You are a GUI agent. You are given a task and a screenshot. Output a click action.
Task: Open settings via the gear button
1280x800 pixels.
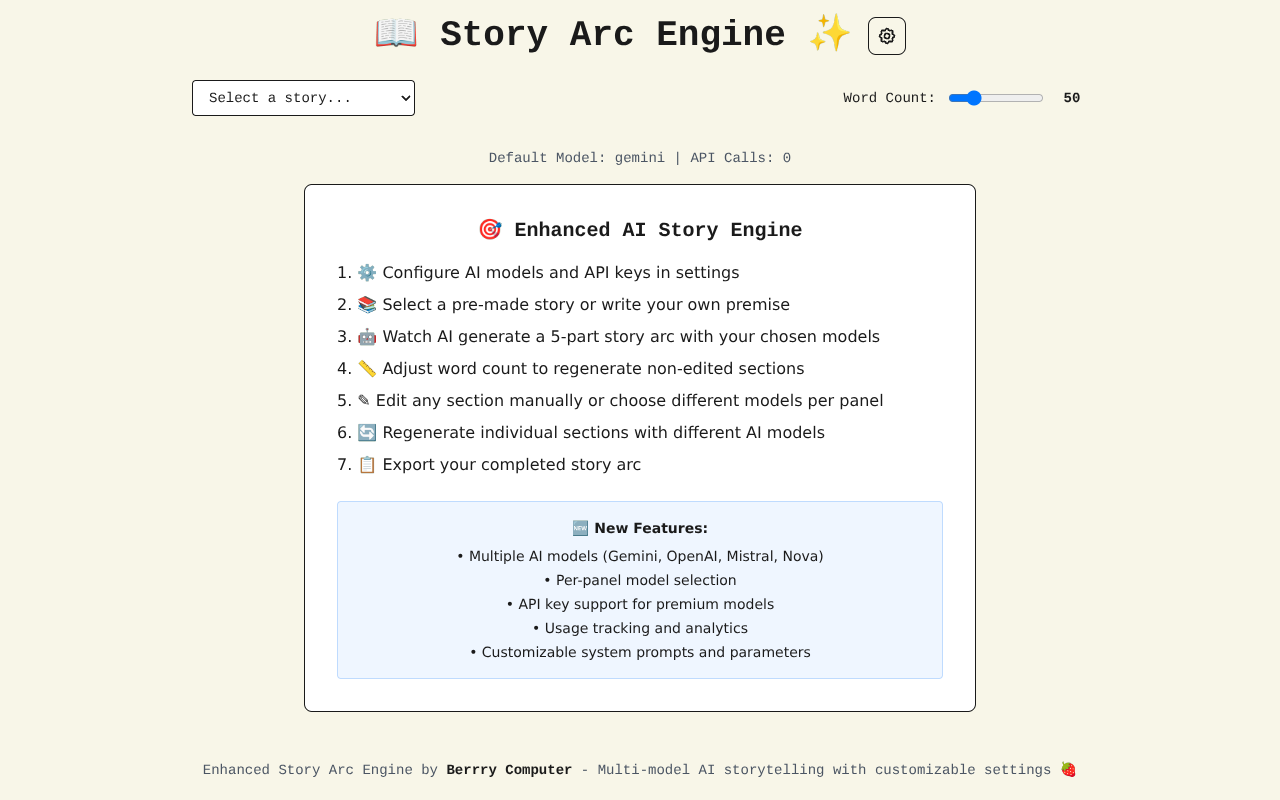click(x=886, y=35)
